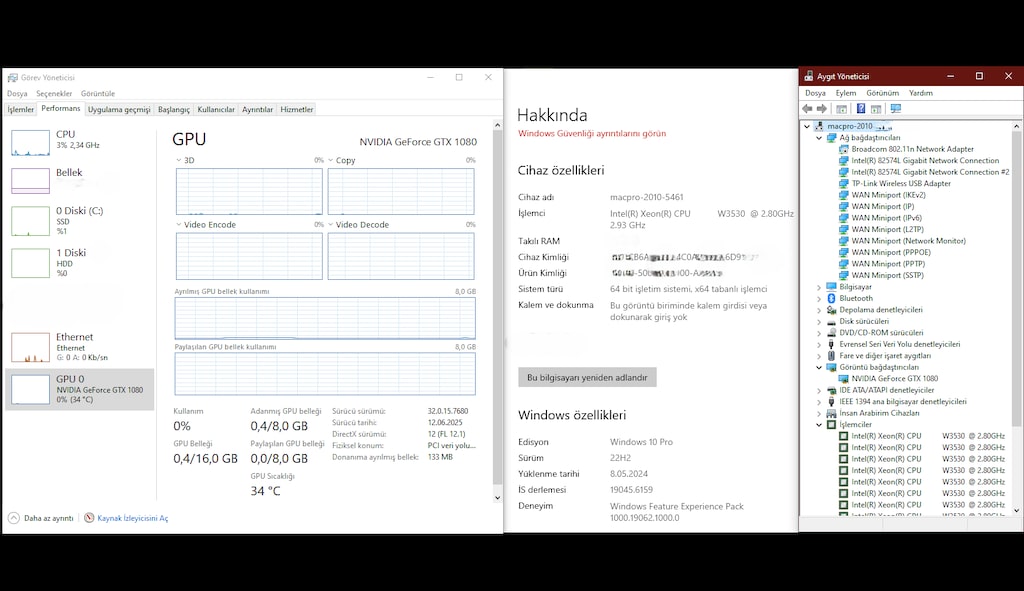Expand the Evrensel Seri Veri Yolu denetleyicileri node
This screenshot has height=591, width=1024.
tap(819, 345)
